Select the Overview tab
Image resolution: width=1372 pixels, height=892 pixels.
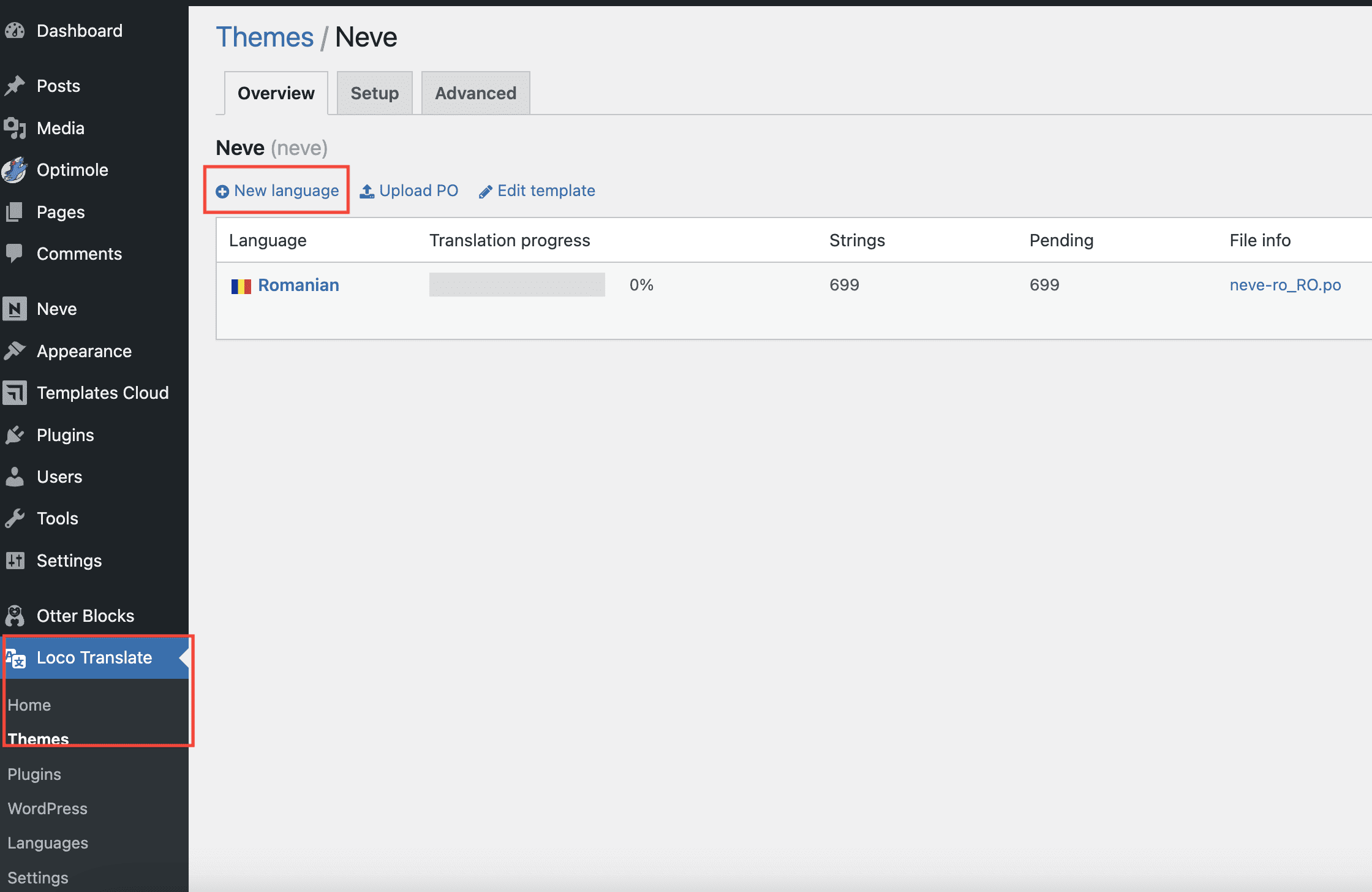pos(276,93)
